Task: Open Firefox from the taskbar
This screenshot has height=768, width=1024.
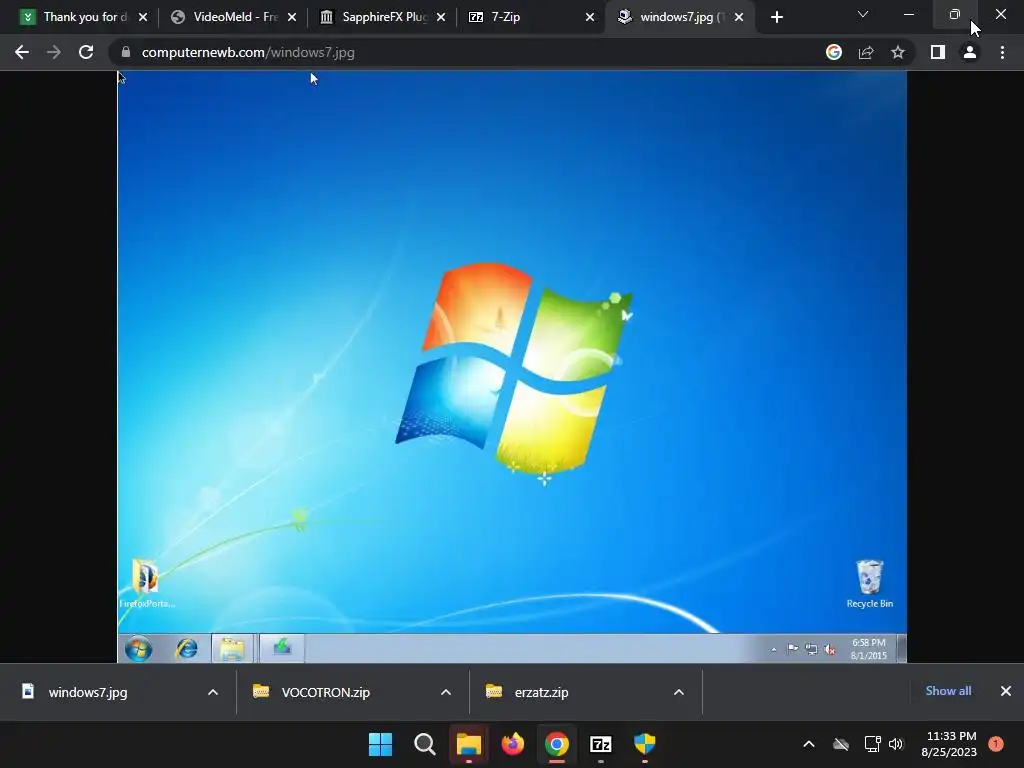Action: click(513, 744)
